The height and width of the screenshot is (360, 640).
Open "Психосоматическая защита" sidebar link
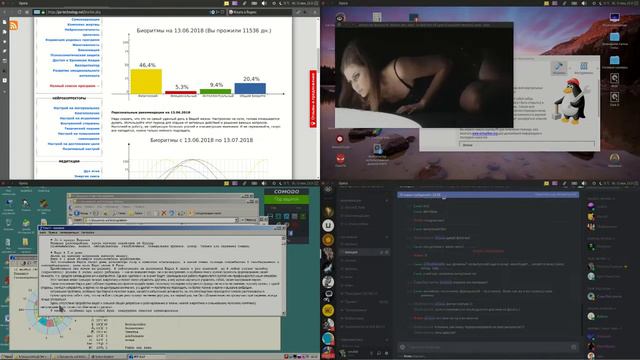pos(75,55)
